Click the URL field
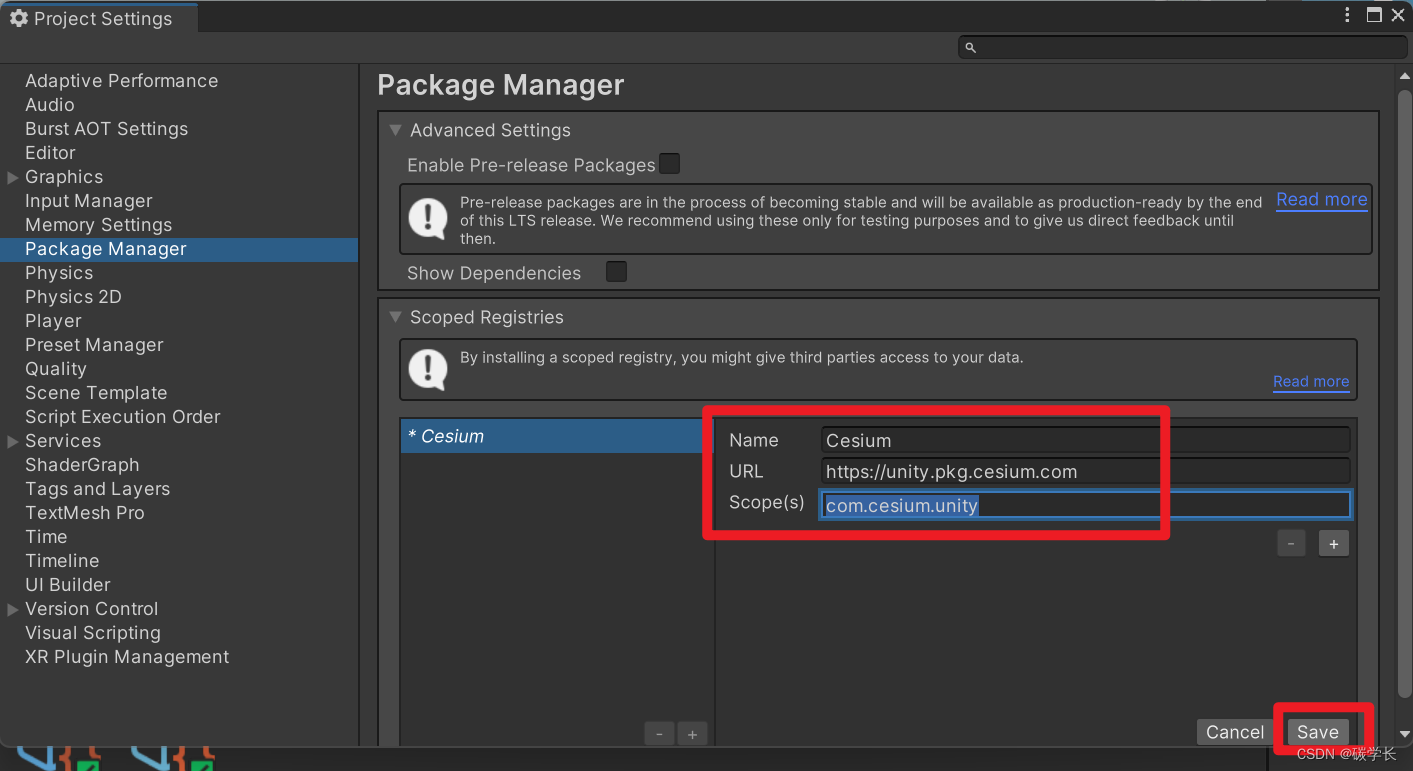Viewport: 1413px width, 771px height. 1085,471
